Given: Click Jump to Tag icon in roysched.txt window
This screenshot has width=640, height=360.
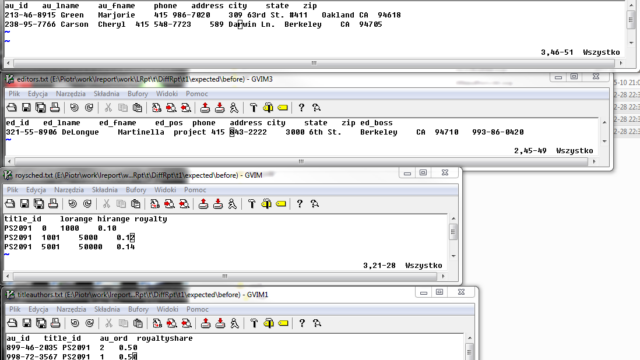Looking at the screenshot, I should 281,204.
